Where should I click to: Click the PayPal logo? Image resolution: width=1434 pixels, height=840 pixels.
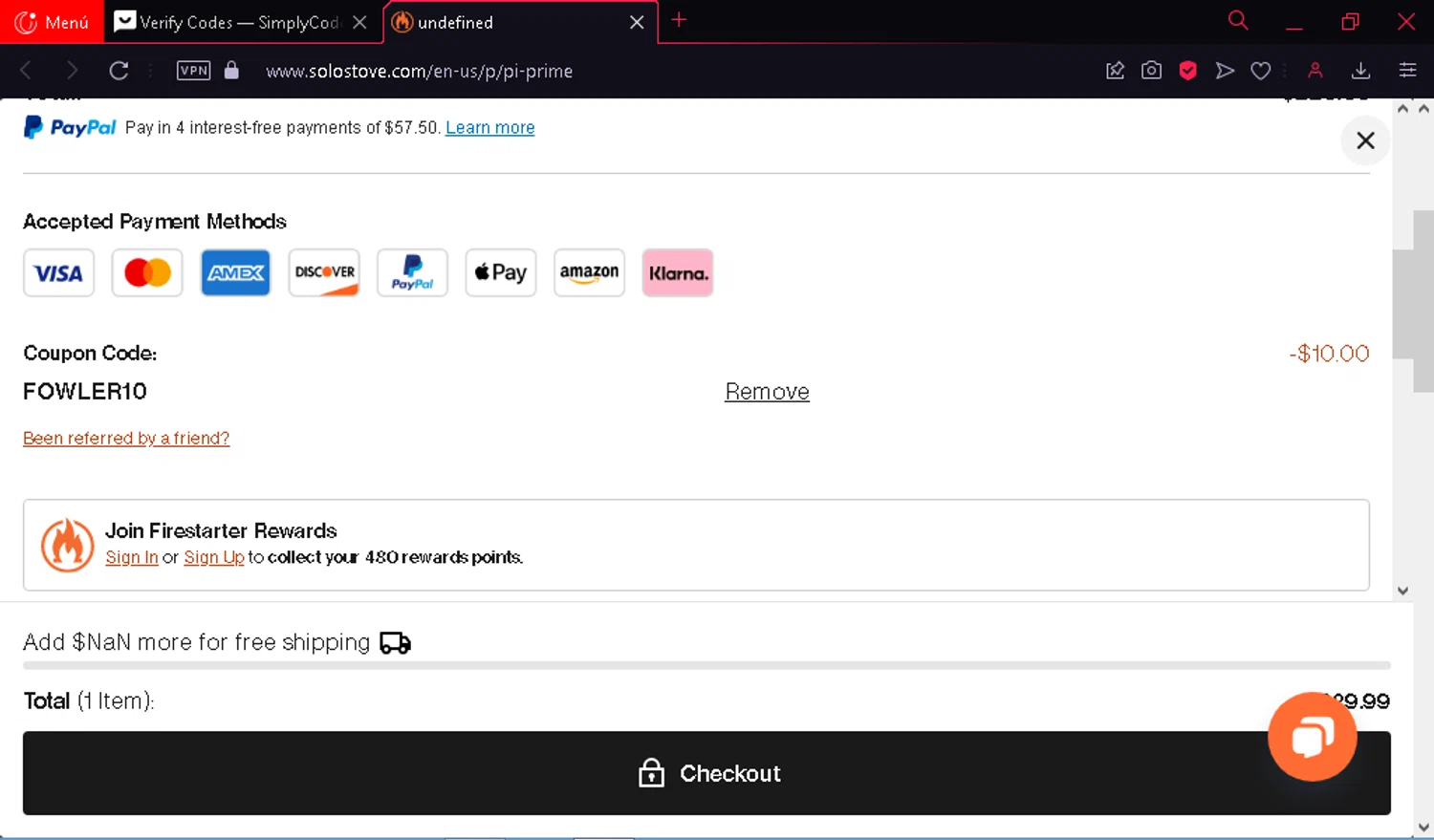pyautogui.click(x=70, y=127)
